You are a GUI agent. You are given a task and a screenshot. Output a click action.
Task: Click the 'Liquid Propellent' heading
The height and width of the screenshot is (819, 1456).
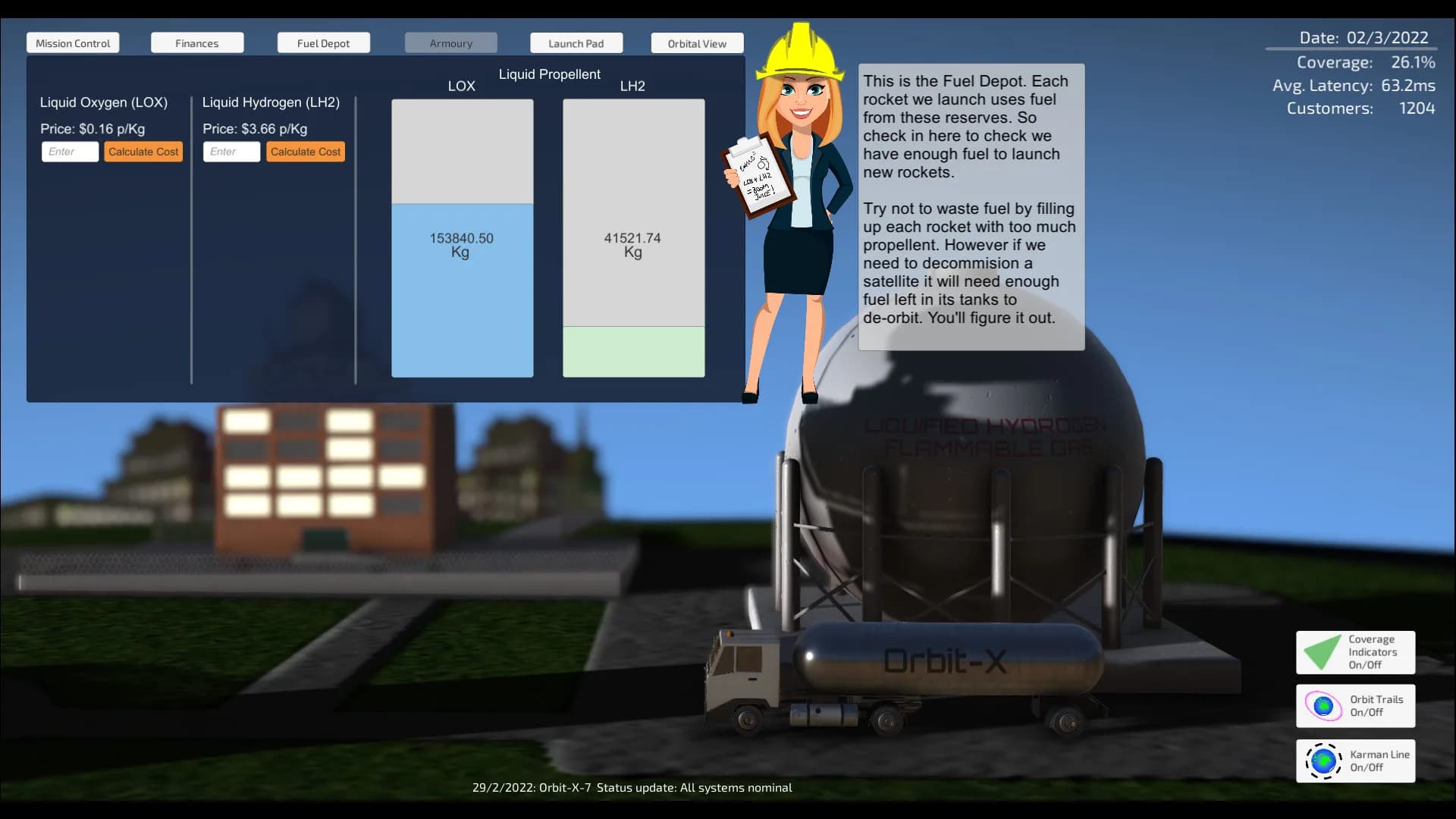[549, 74]
